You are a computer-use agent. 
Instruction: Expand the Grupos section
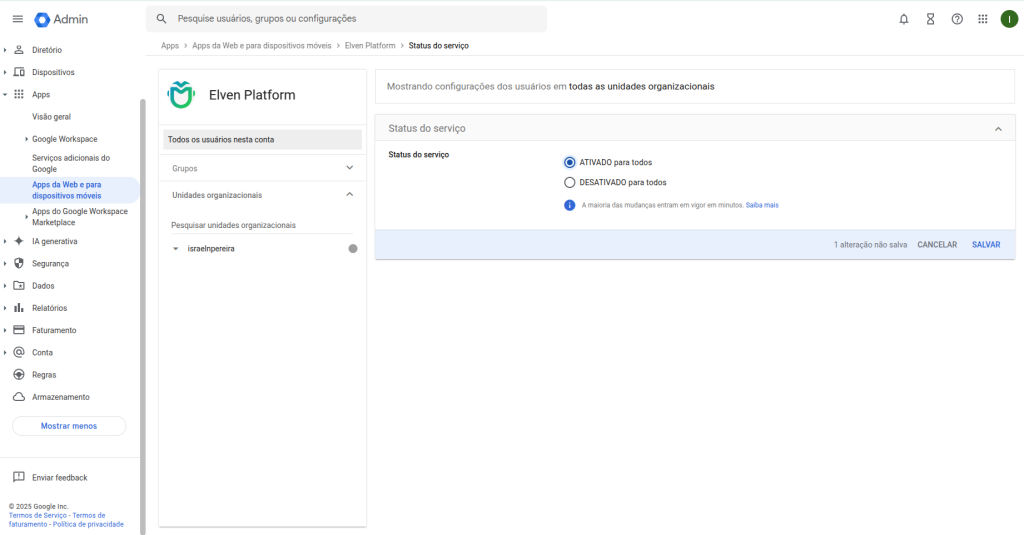(349, 168)
